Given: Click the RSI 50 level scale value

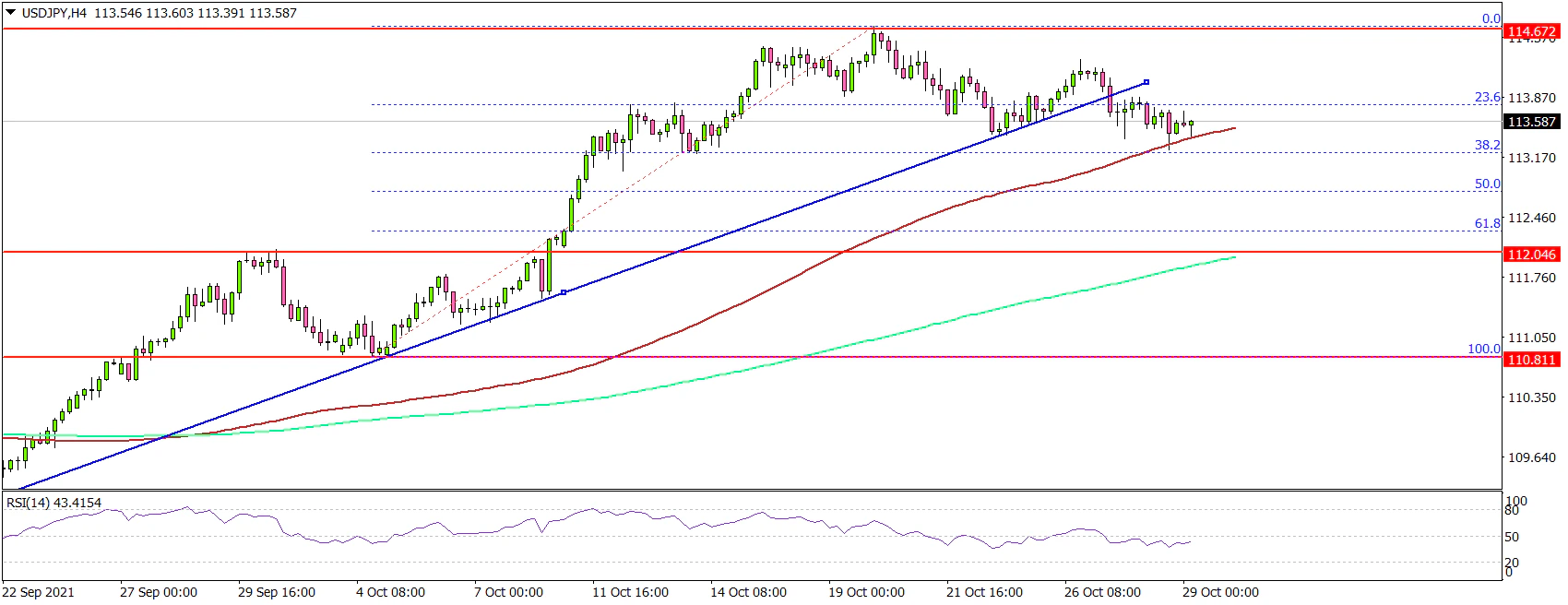Looking at the screenshot, I should coord(1512,537).
